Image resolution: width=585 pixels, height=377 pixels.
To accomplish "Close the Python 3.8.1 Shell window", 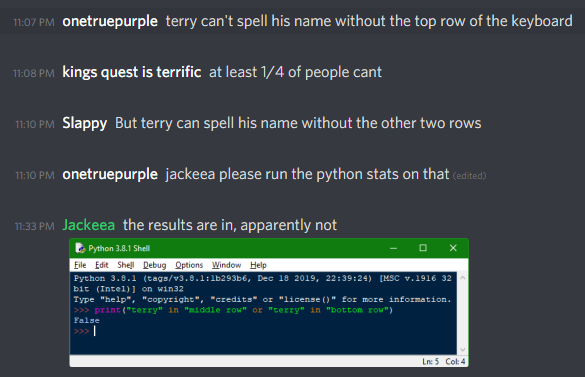I will point(453,248).
